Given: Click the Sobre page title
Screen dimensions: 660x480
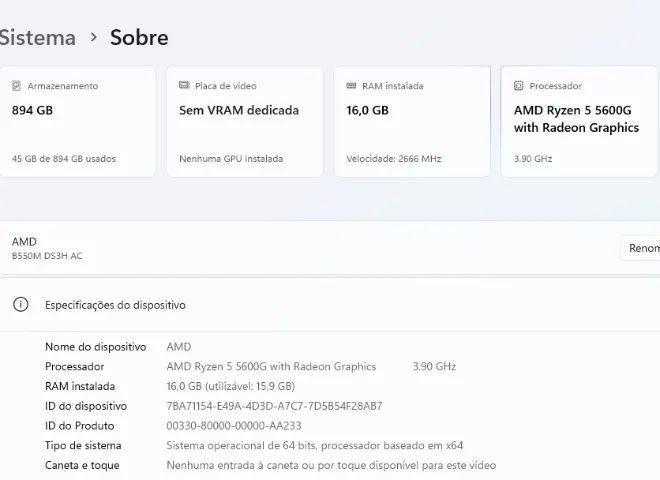Looking at the screenshot, I should [139, 37].
